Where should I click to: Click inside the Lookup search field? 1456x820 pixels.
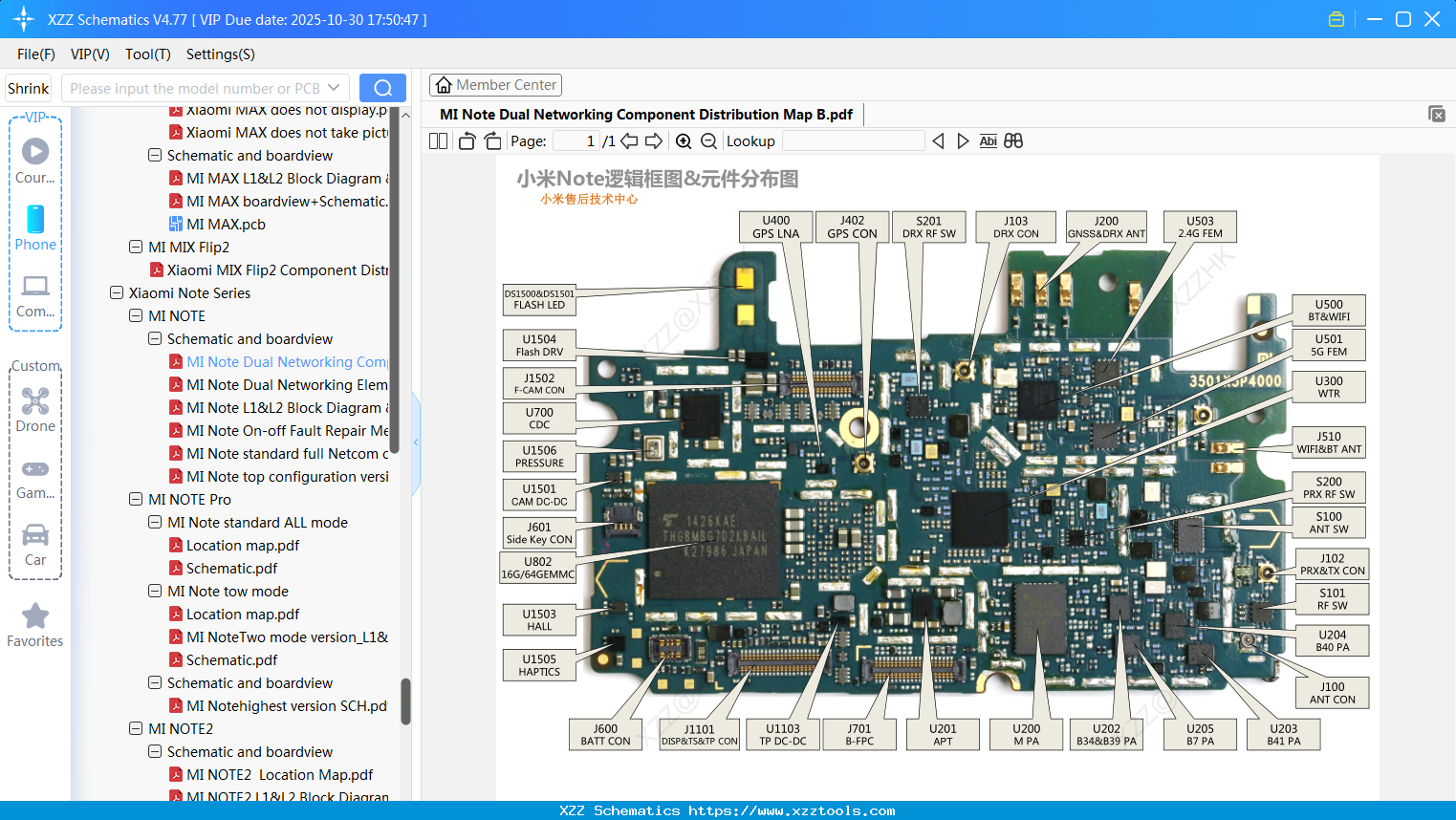pyautogui.click(x=851, y=140)
